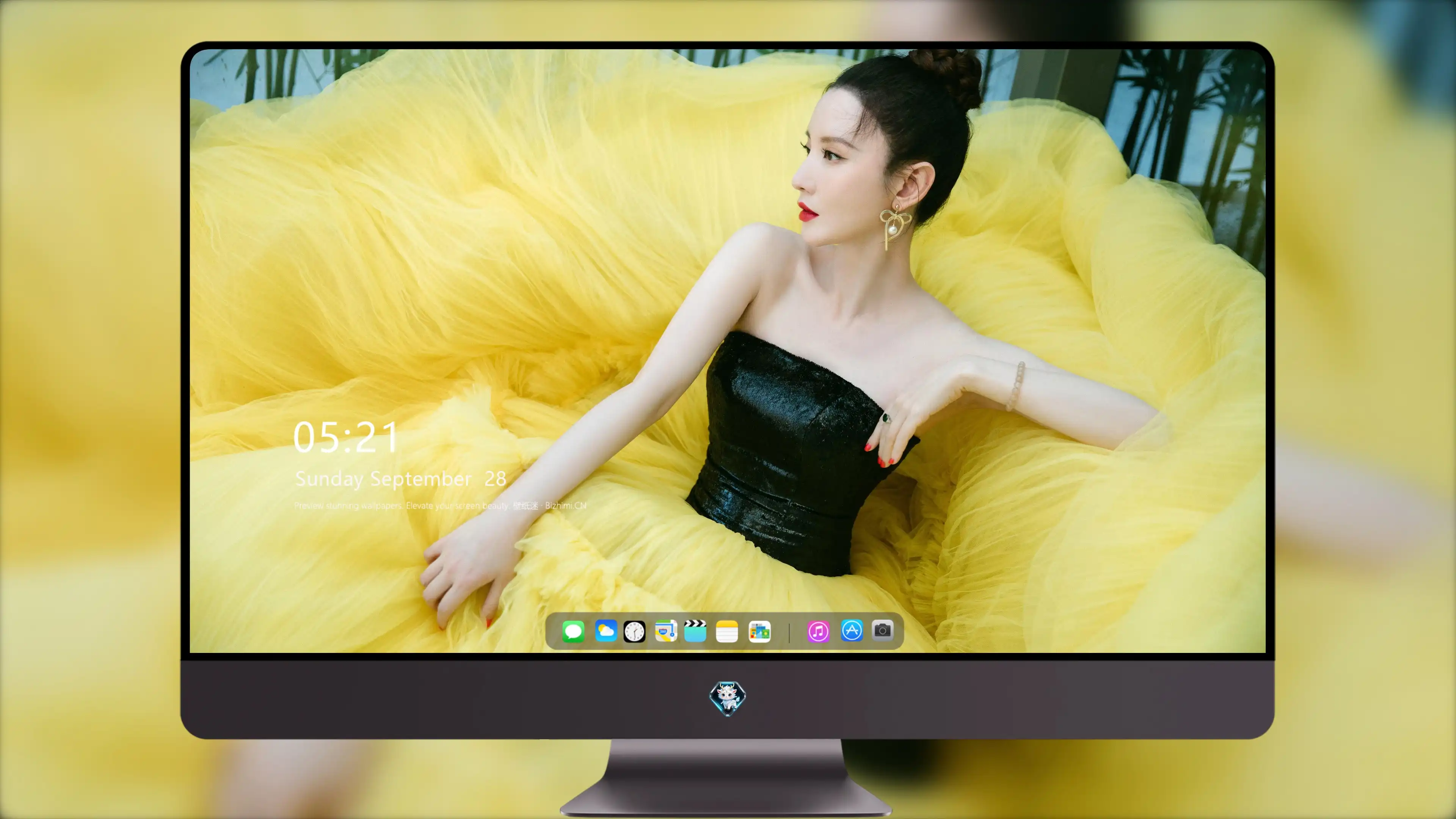
Task: Open the Clock app in the dock
Action: pos(634,631)
